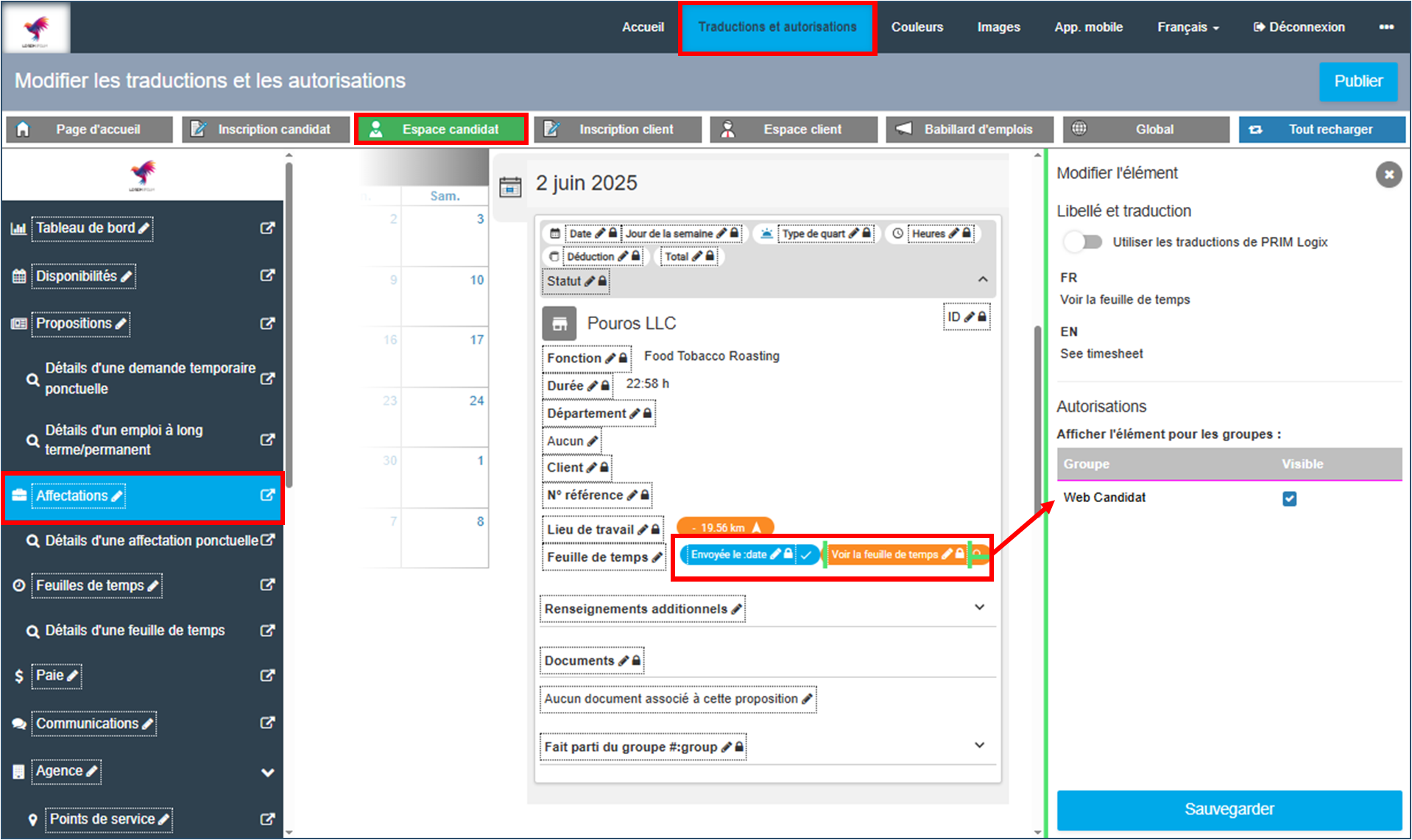Open Feuilles de temps external link icon

point(267,585)
